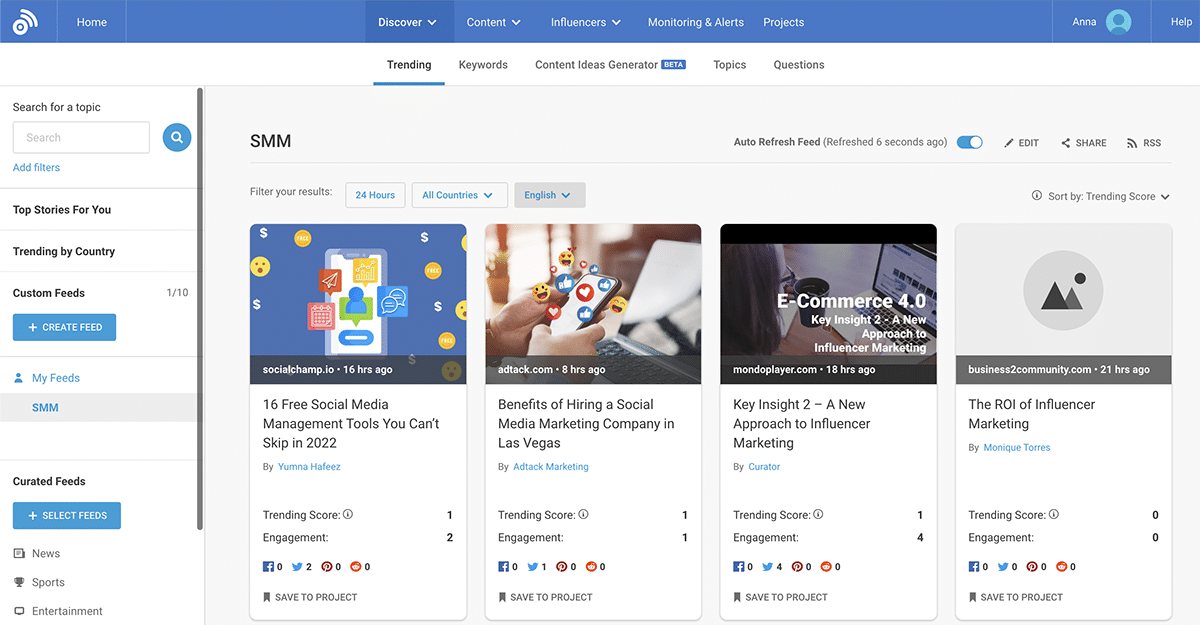Click the My Feeds person icon
Screen dimensions: 1200x625
coord(18,378)
